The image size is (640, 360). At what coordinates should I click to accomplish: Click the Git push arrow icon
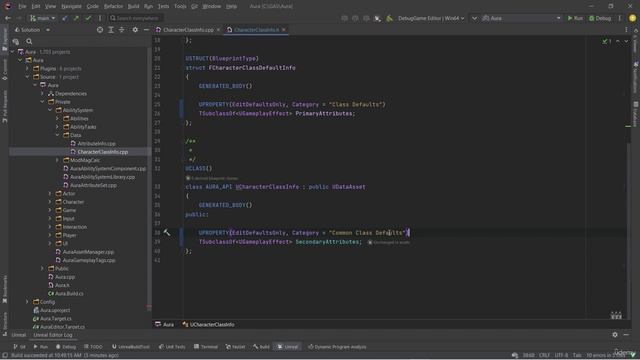click(x=76, y=18)
